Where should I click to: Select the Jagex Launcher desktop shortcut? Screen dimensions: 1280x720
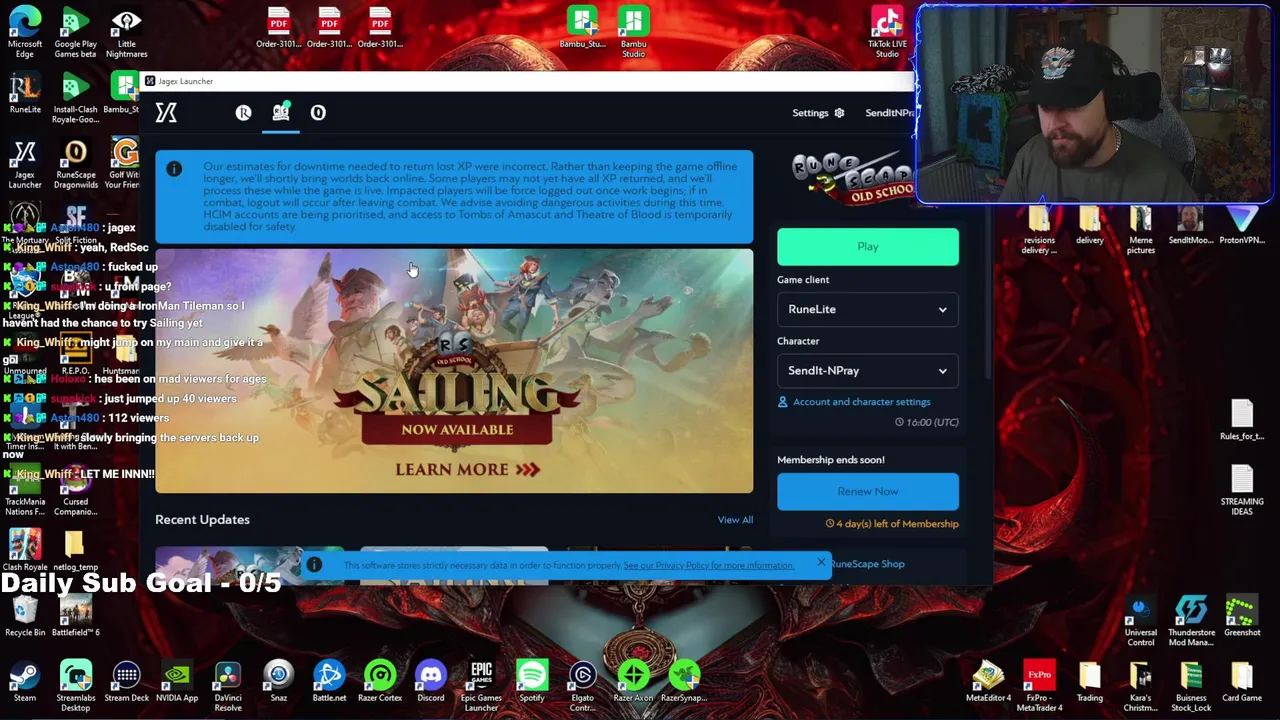[25, 163]
